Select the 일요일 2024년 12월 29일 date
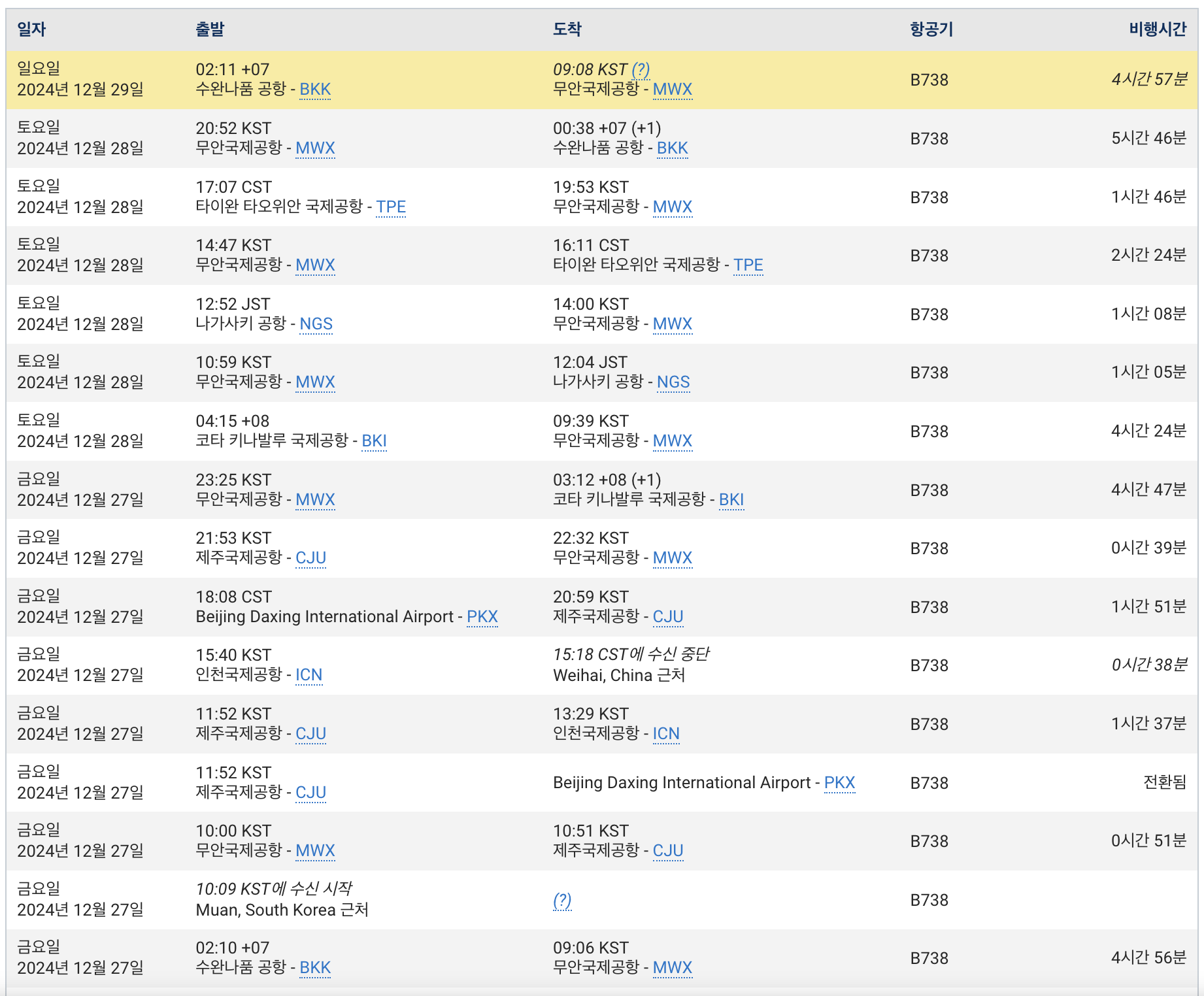Viewport: 1204px width, 996px height. 80,79
